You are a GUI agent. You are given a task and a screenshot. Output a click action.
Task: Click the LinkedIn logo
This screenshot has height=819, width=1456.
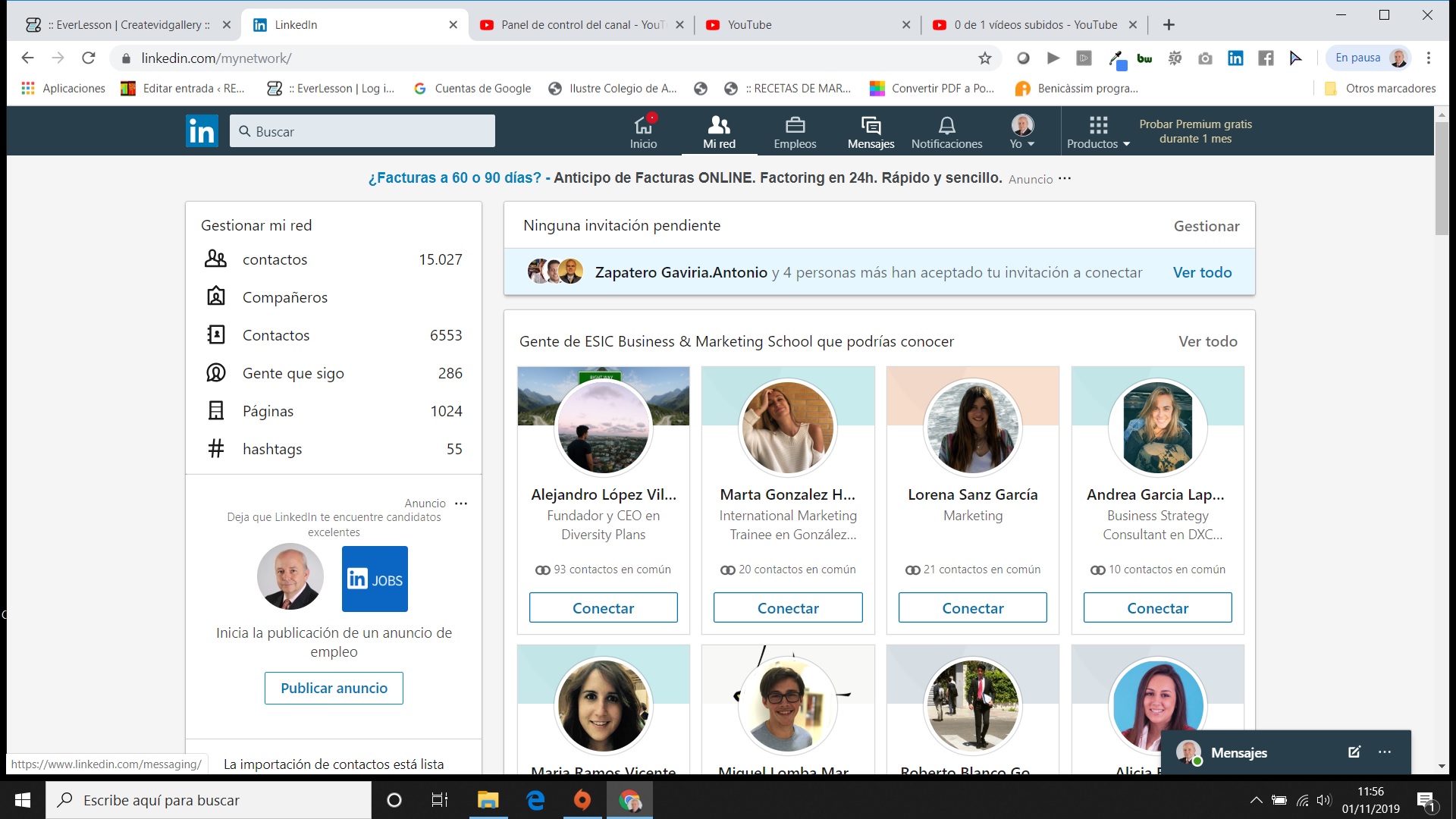[202, 131]
